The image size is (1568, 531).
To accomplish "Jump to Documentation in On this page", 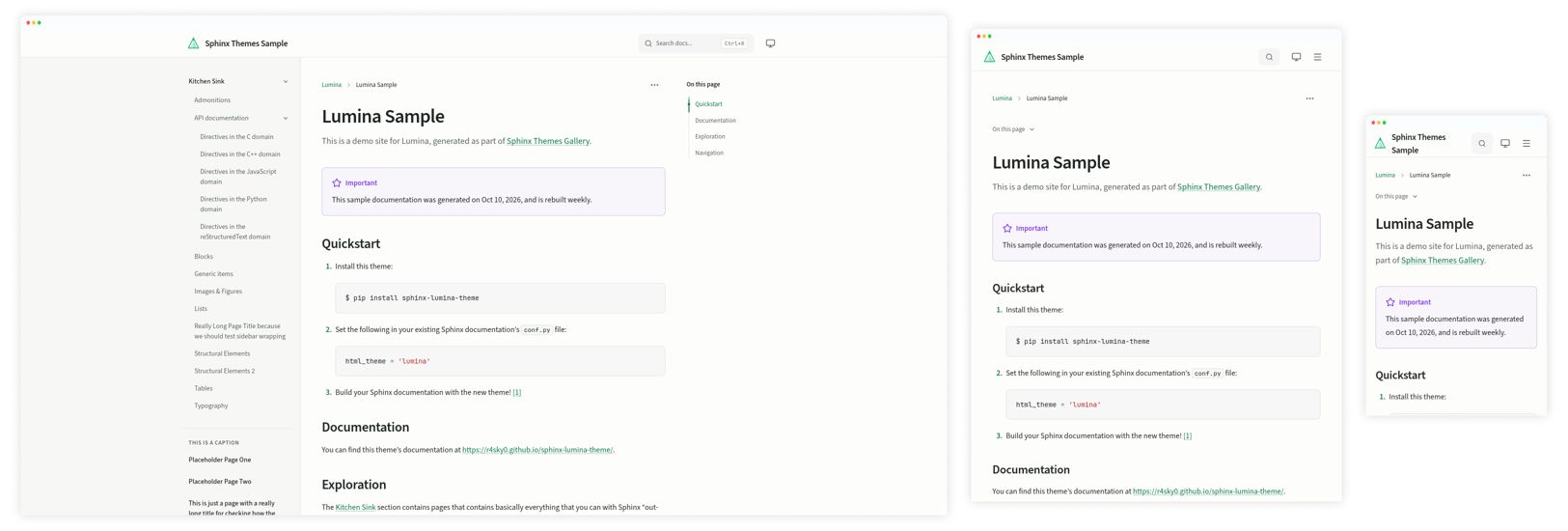I will 715,121.
